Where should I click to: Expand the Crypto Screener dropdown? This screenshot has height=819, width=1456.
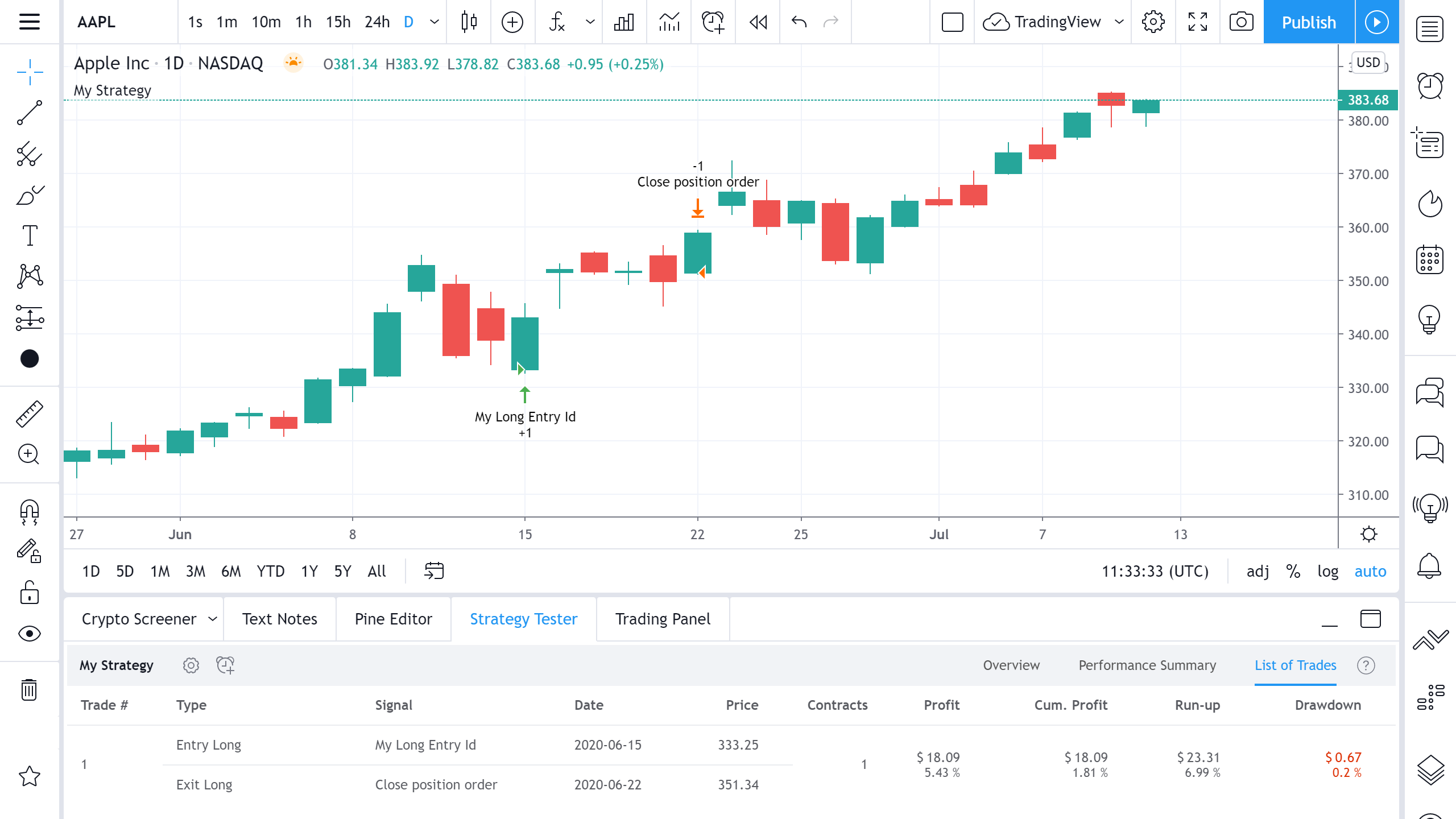[213, 619]
